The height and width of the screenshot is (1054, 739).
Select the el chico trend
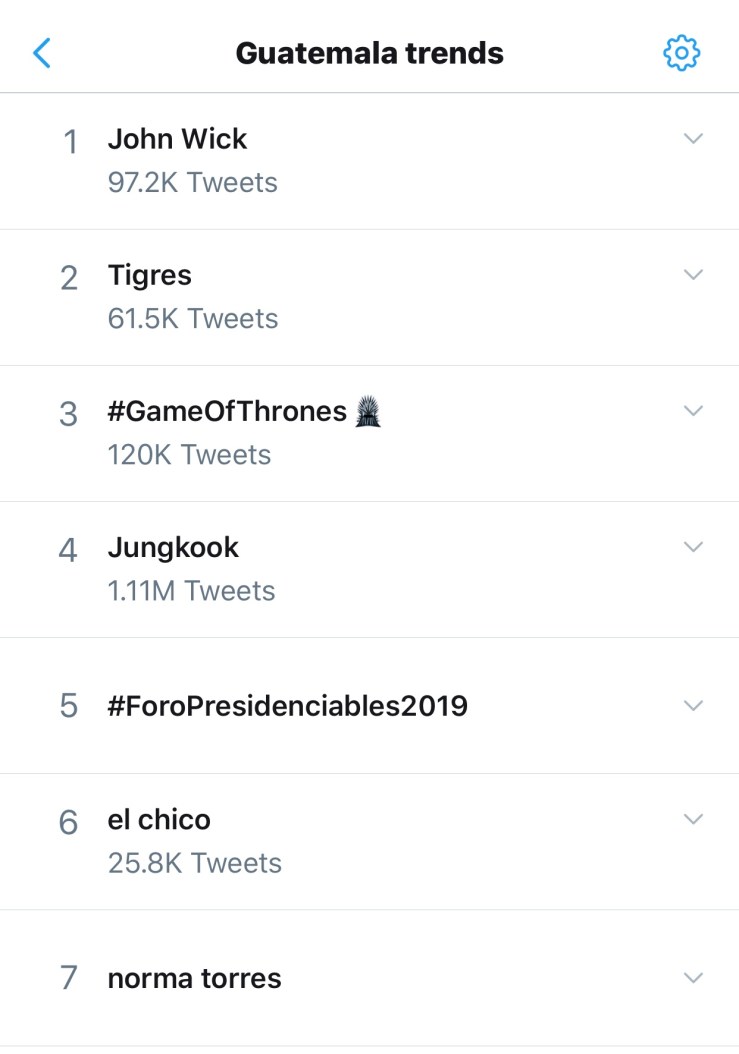click(159, 820)
